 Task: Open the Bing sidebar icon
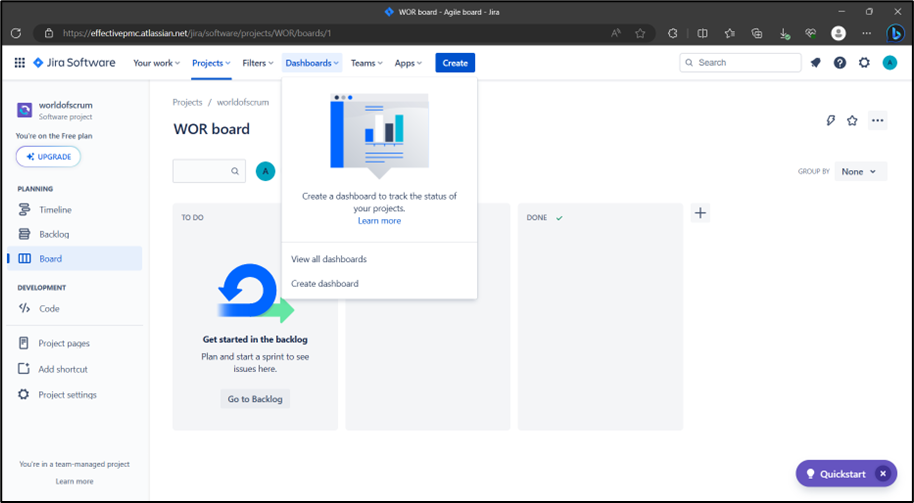pyautogui.click(x=895, y=33)
